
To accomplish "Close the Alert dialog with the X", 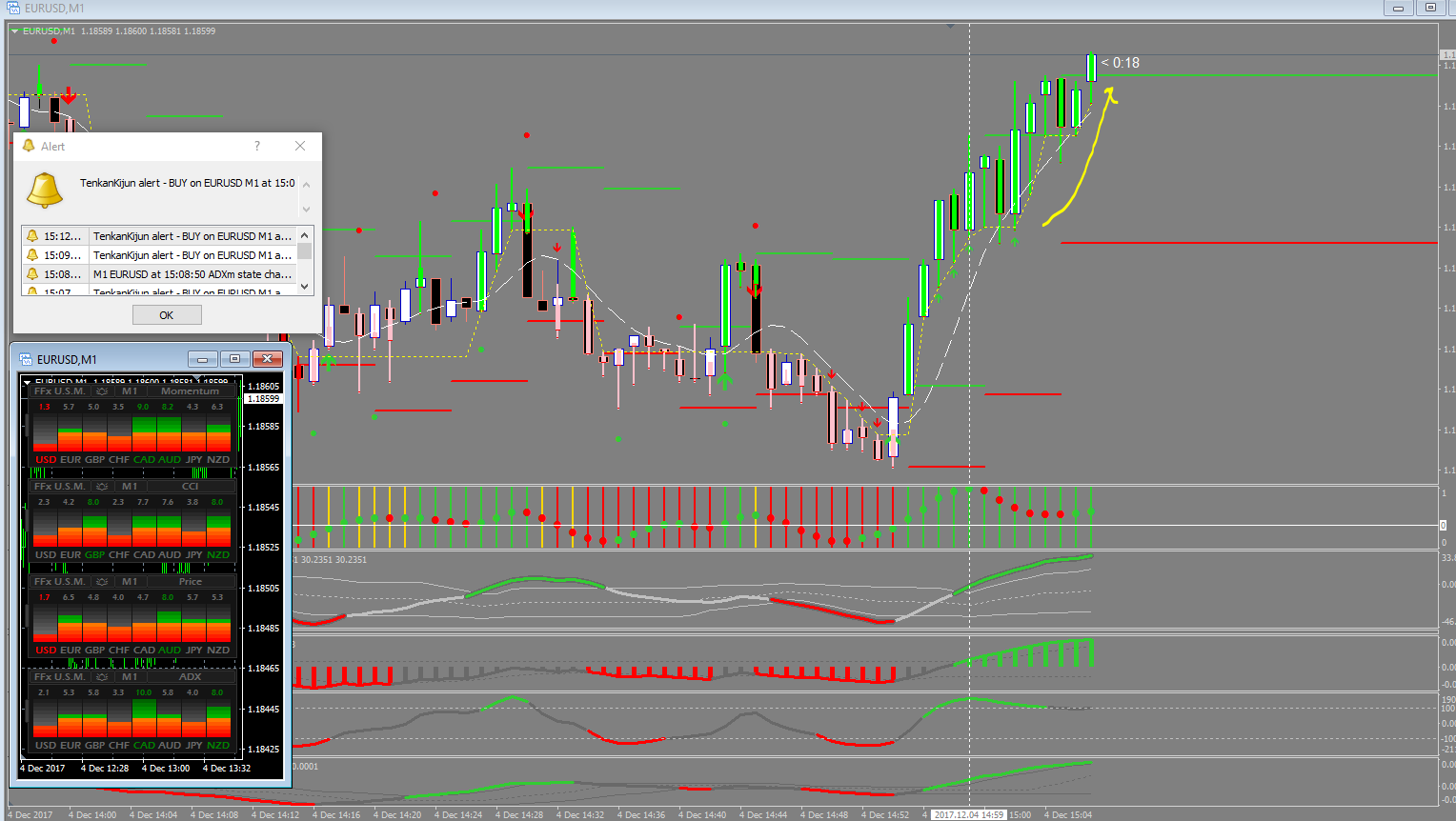I will [300, 146].
